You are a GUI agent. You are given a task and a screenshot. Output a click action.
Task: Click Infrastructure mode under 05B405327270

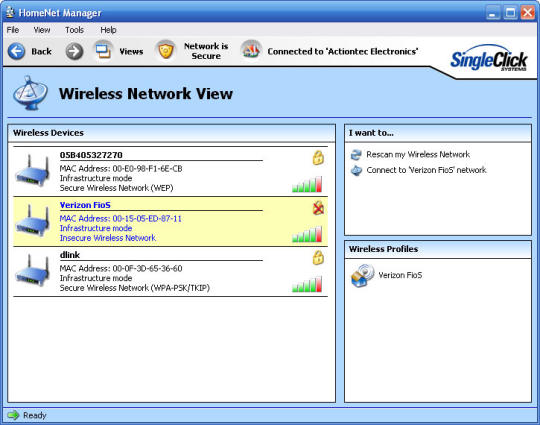(x=96, y=178)
